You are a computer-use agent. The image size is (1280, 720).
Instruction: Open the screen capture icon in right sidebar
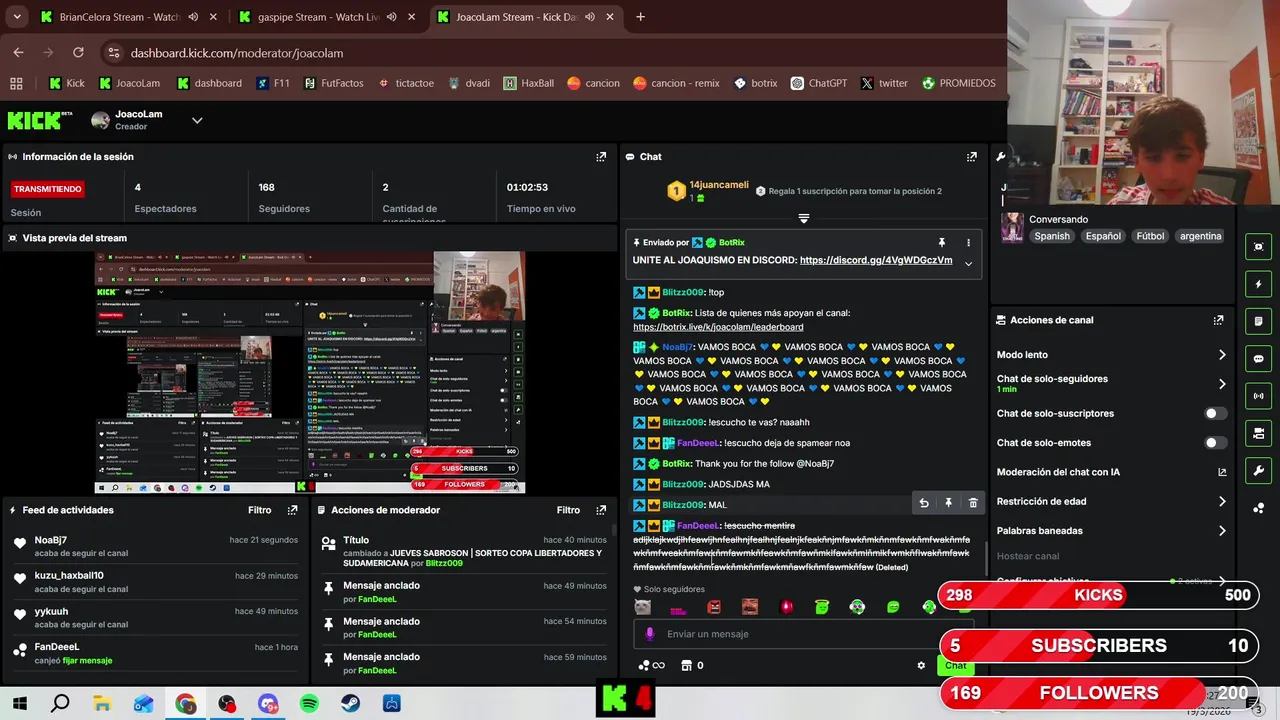pyautogui.click(x=1258, y=247)
